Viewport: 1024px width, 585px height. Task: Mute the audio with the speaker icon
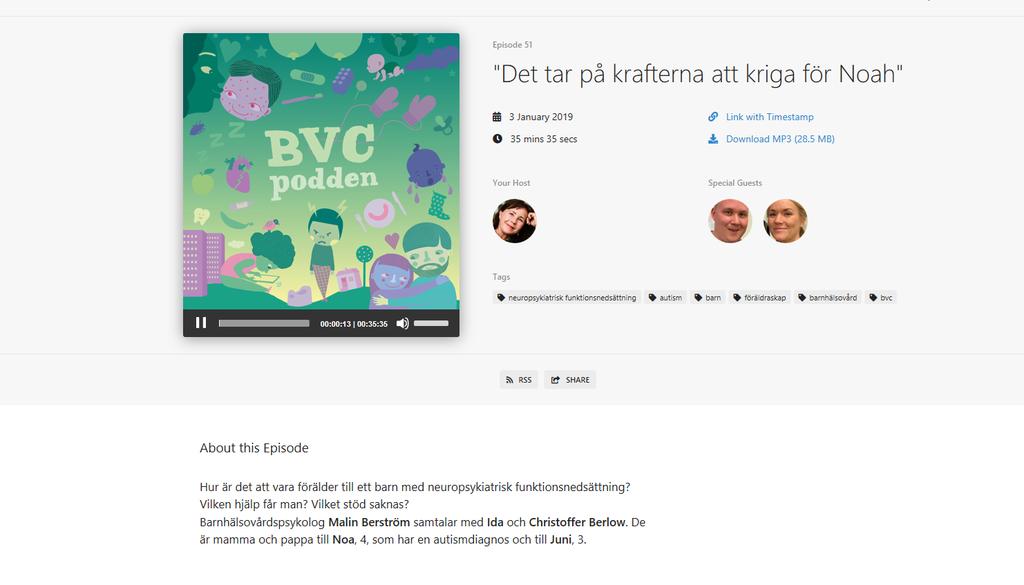coord(402,323)
